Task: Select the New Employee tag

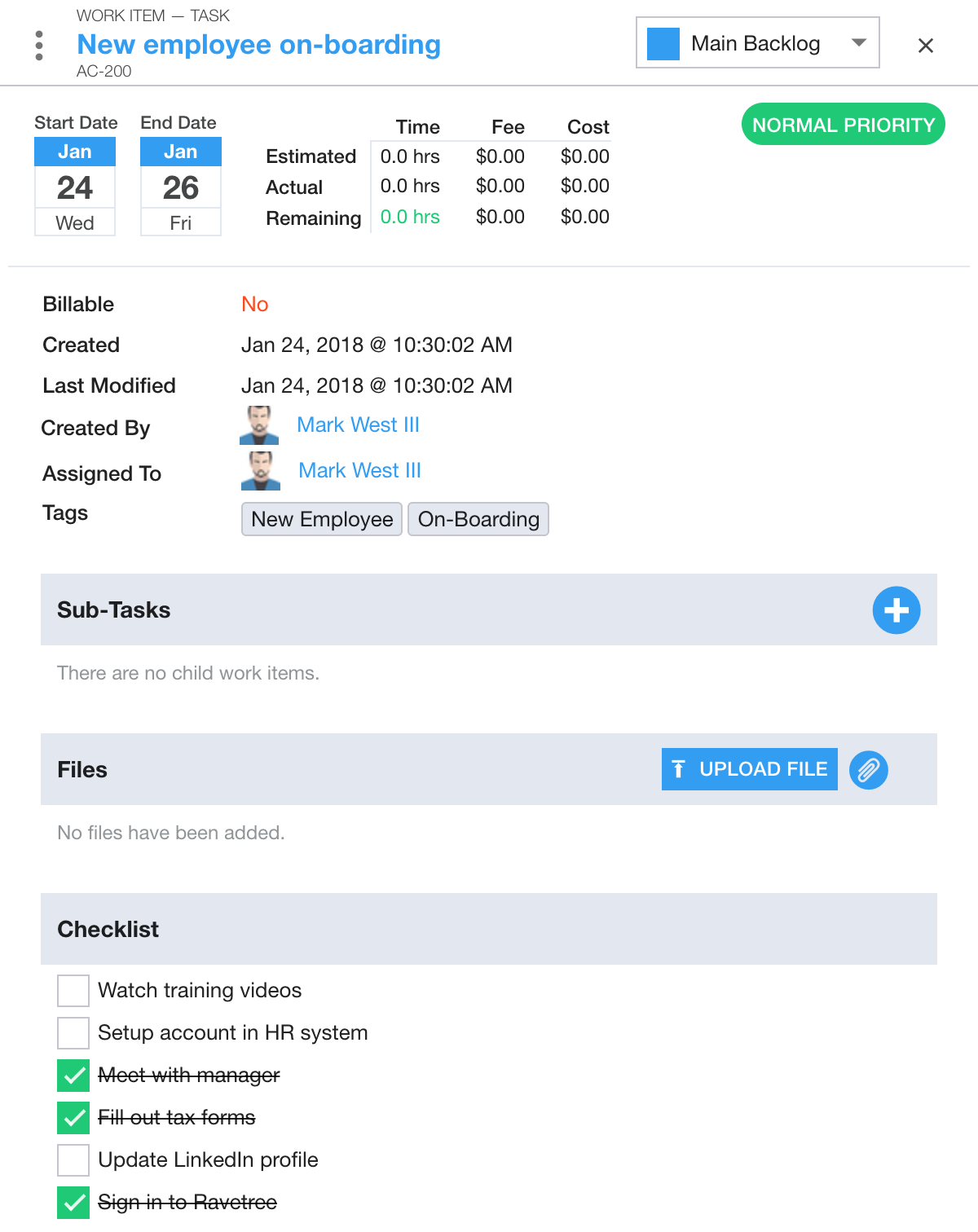Action: point(321,519)
